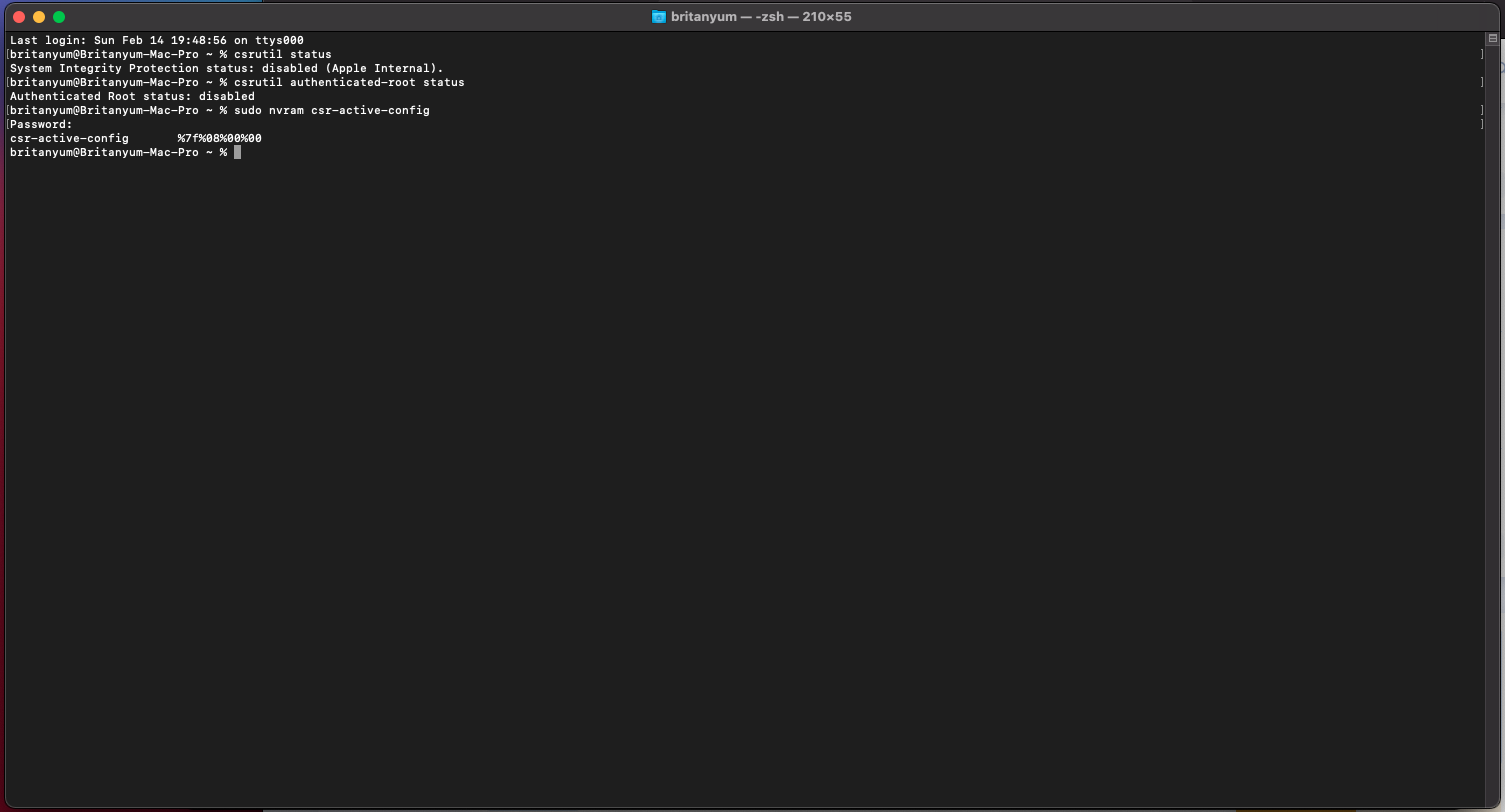Screen dimensions: 1505x812
Task: Click the split pane icon in Terminal
Action: pos(1492,39)
